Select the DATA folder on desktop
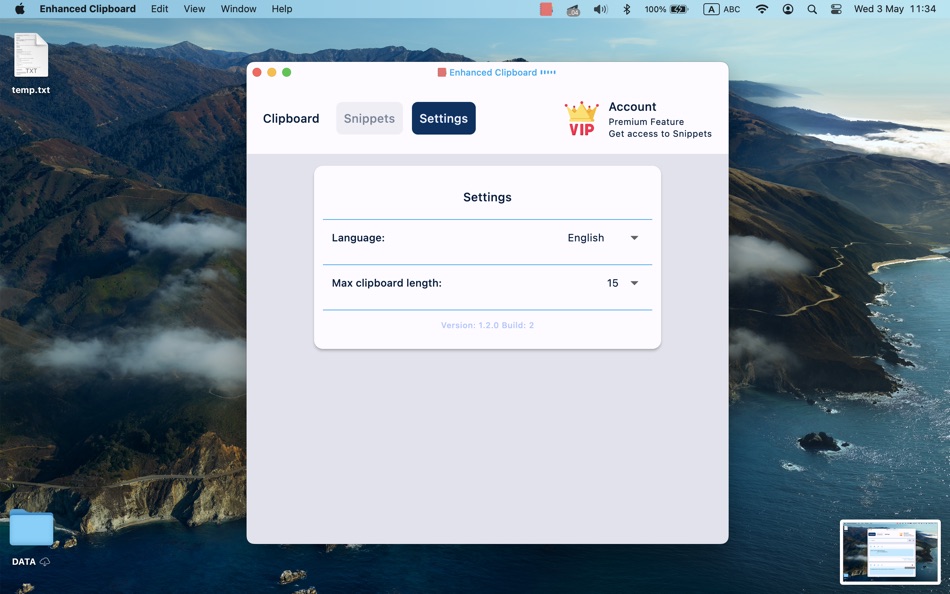Viewport: 950px width, 594px height. tap(31, 538)
